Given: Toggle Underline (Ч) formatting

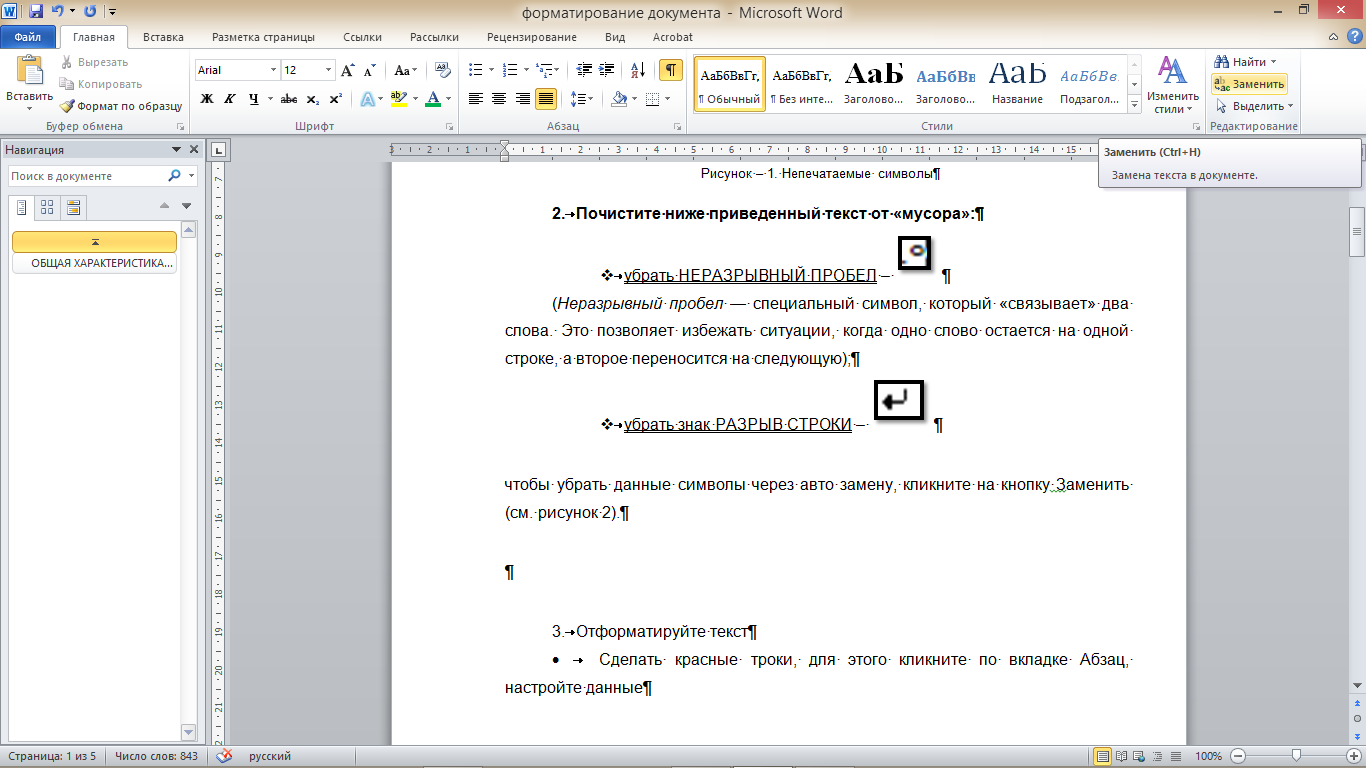Looking at the screenshot, I should click(254, 98).
